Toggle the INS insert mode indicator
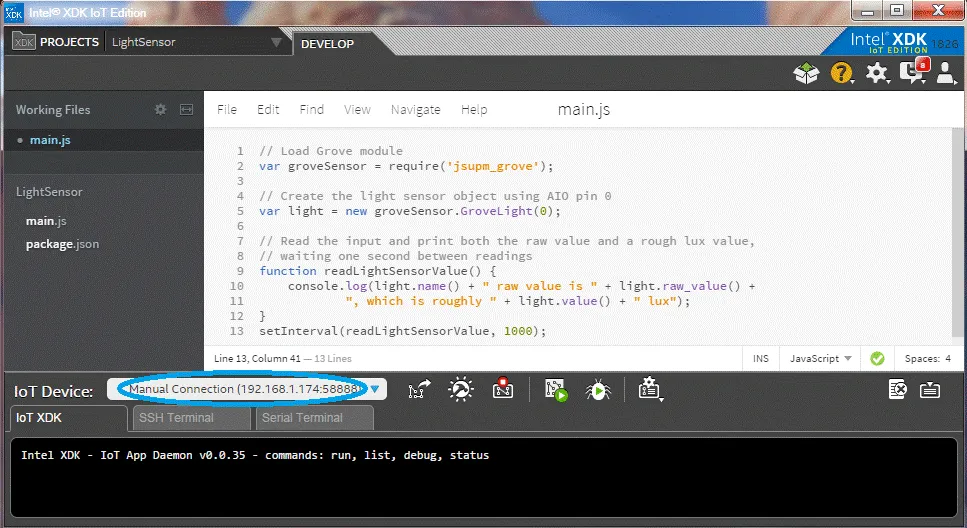Image resolution: width=967 pixels, height=528 pixels. pyautogui.click(x=760, y=358)
